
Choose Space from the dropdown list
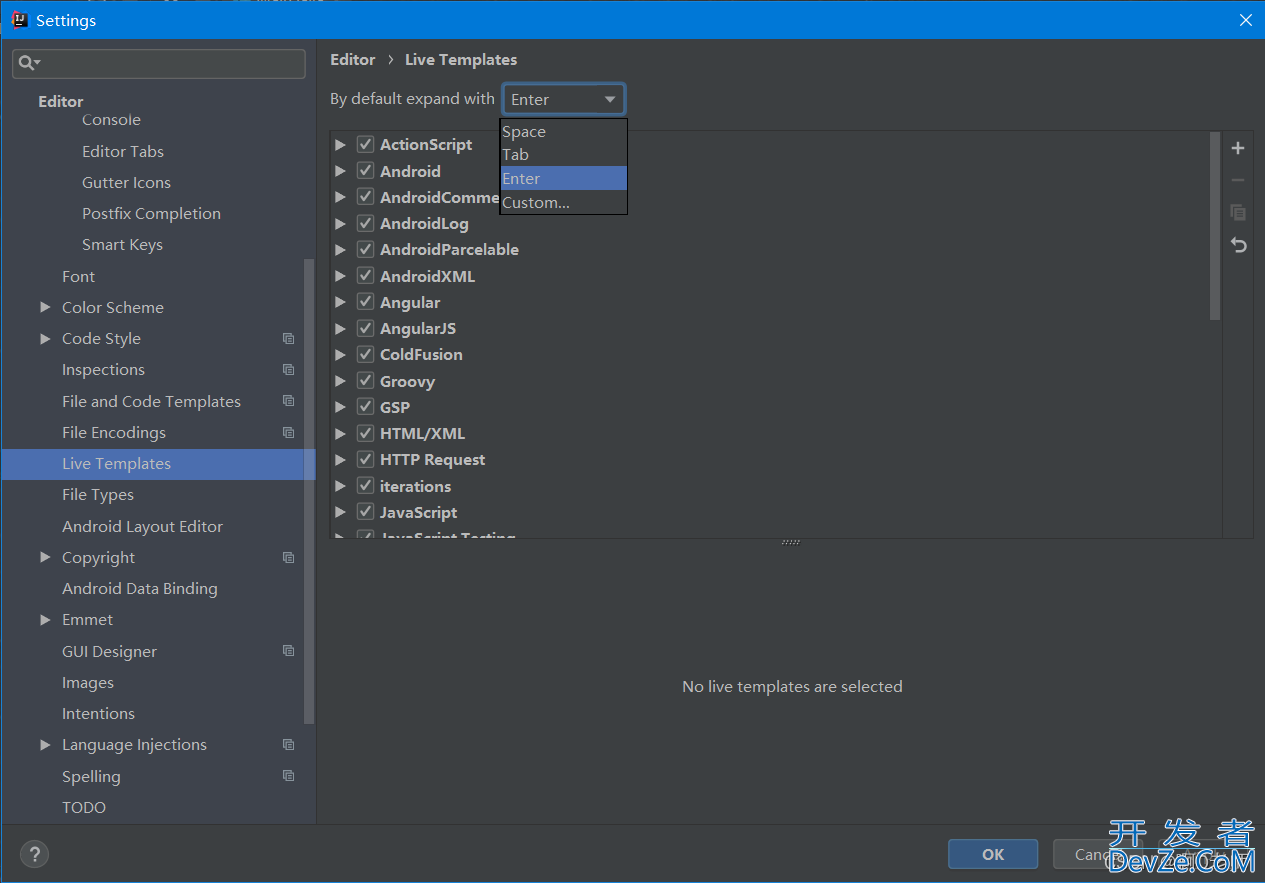pyautogui.click(x=563, y=132)
